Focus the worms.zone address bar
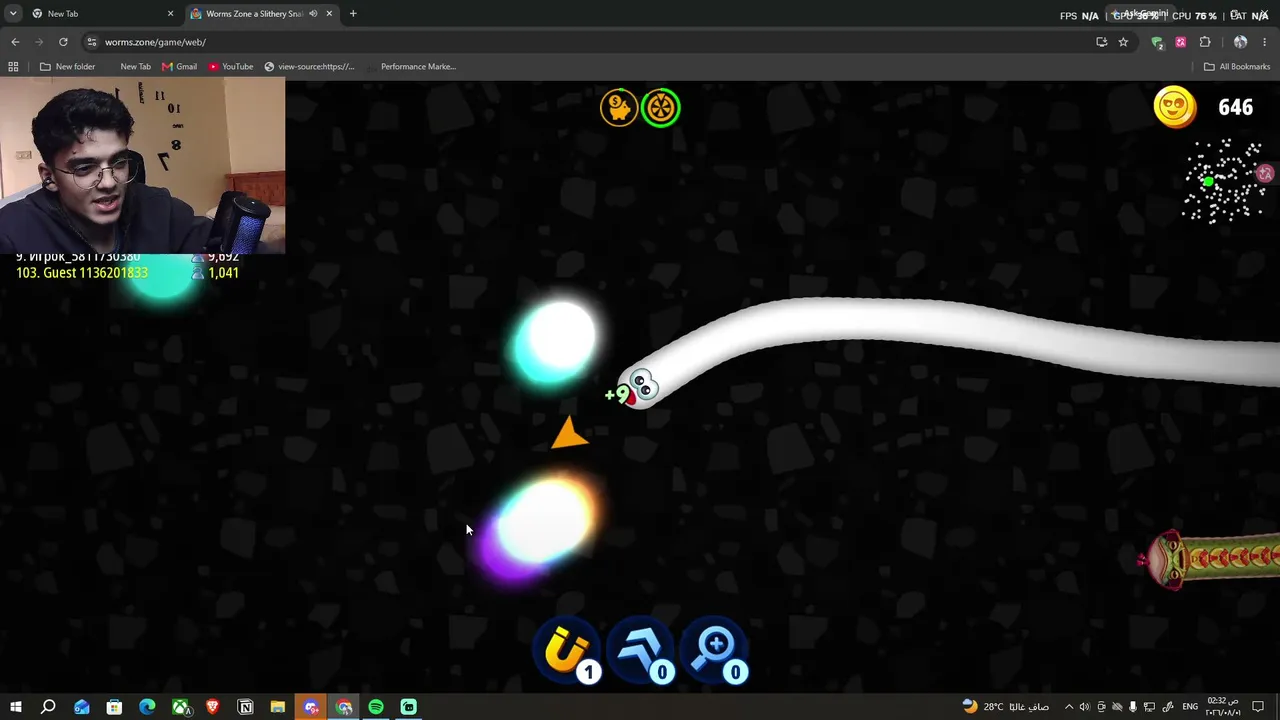This screenshot has height=720, width=1280. [590, 42]
